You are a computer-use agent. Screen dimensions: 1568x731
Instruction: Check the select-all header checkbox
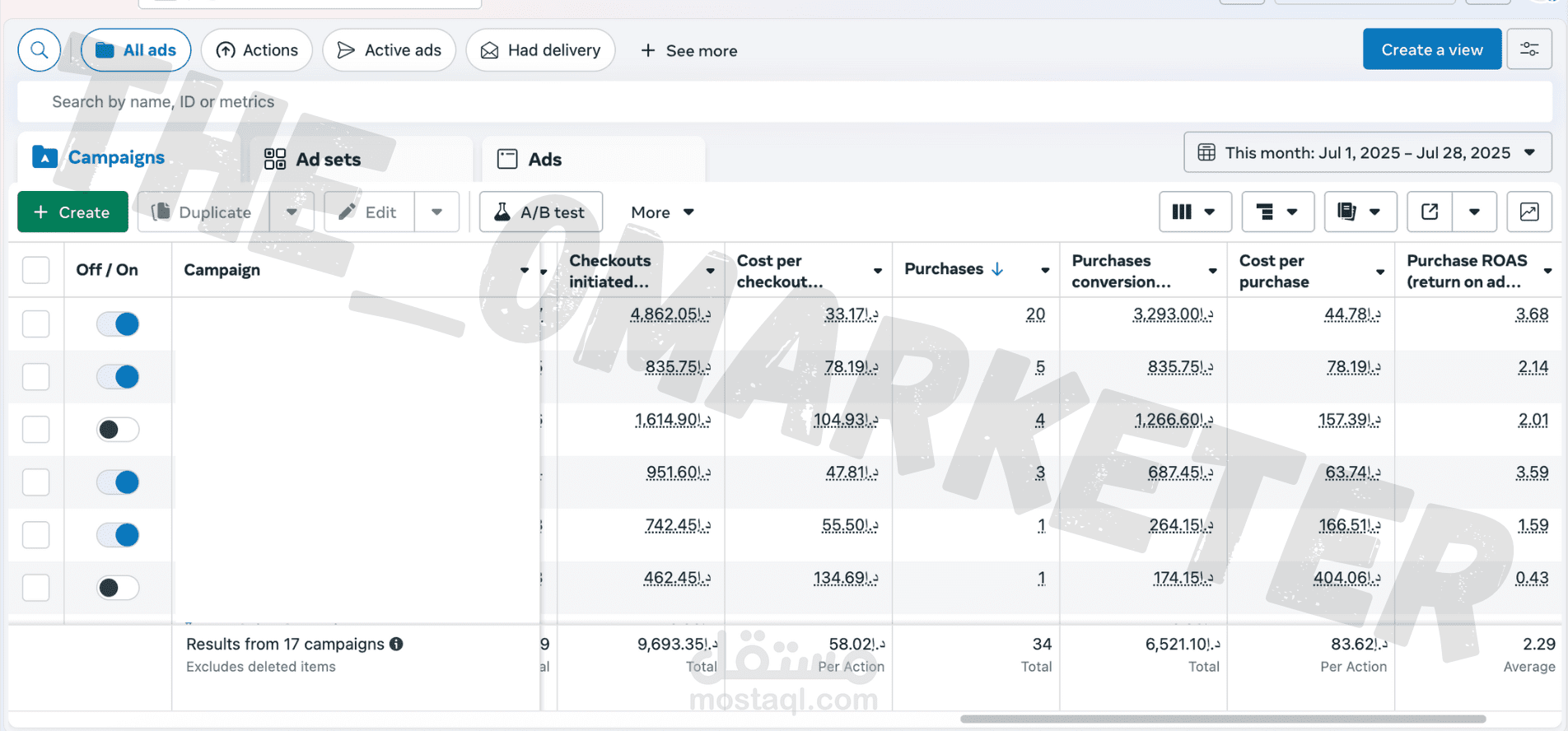click(35, 270)
